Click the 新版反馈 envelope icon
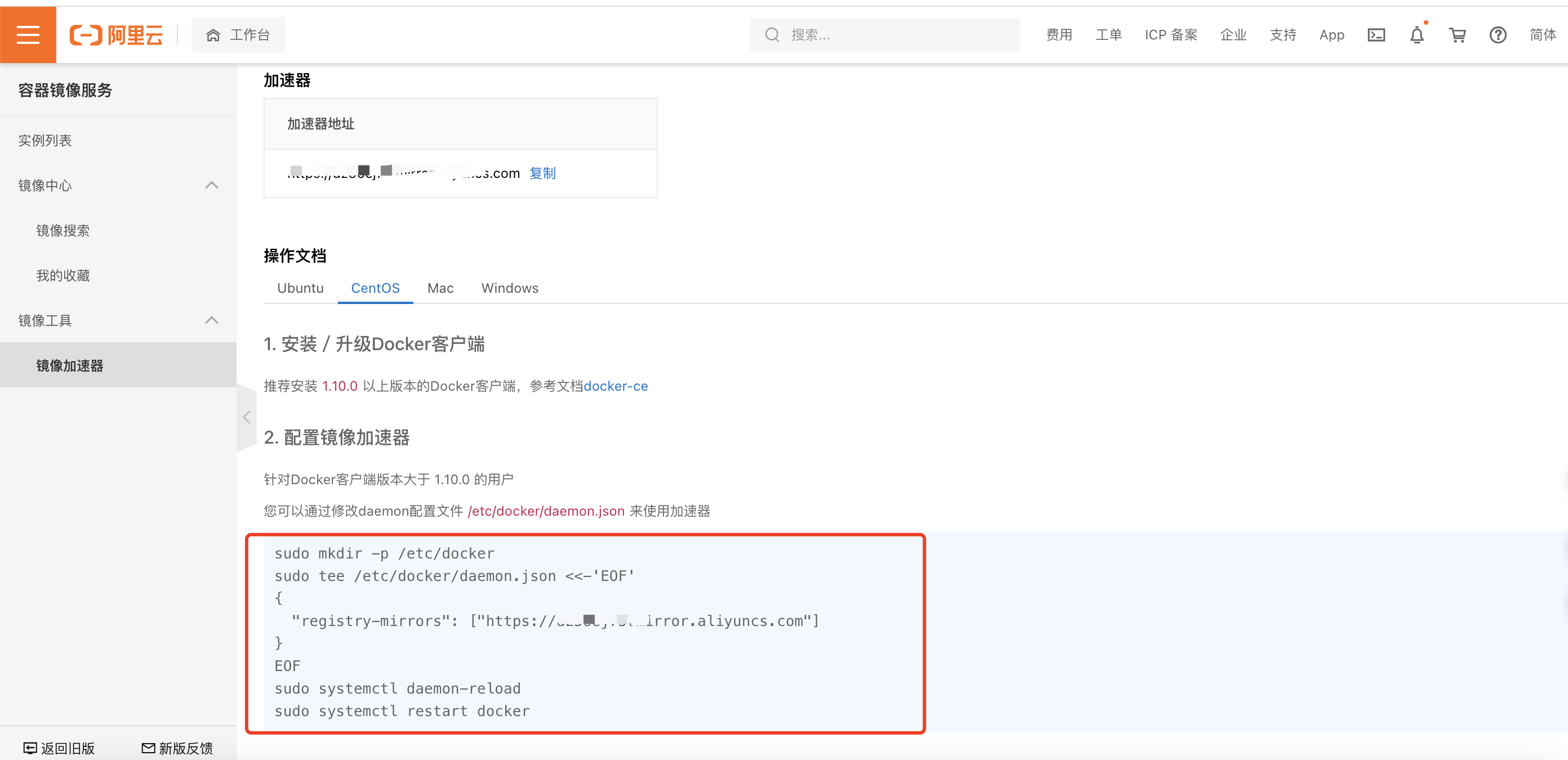 coord(148,748)
